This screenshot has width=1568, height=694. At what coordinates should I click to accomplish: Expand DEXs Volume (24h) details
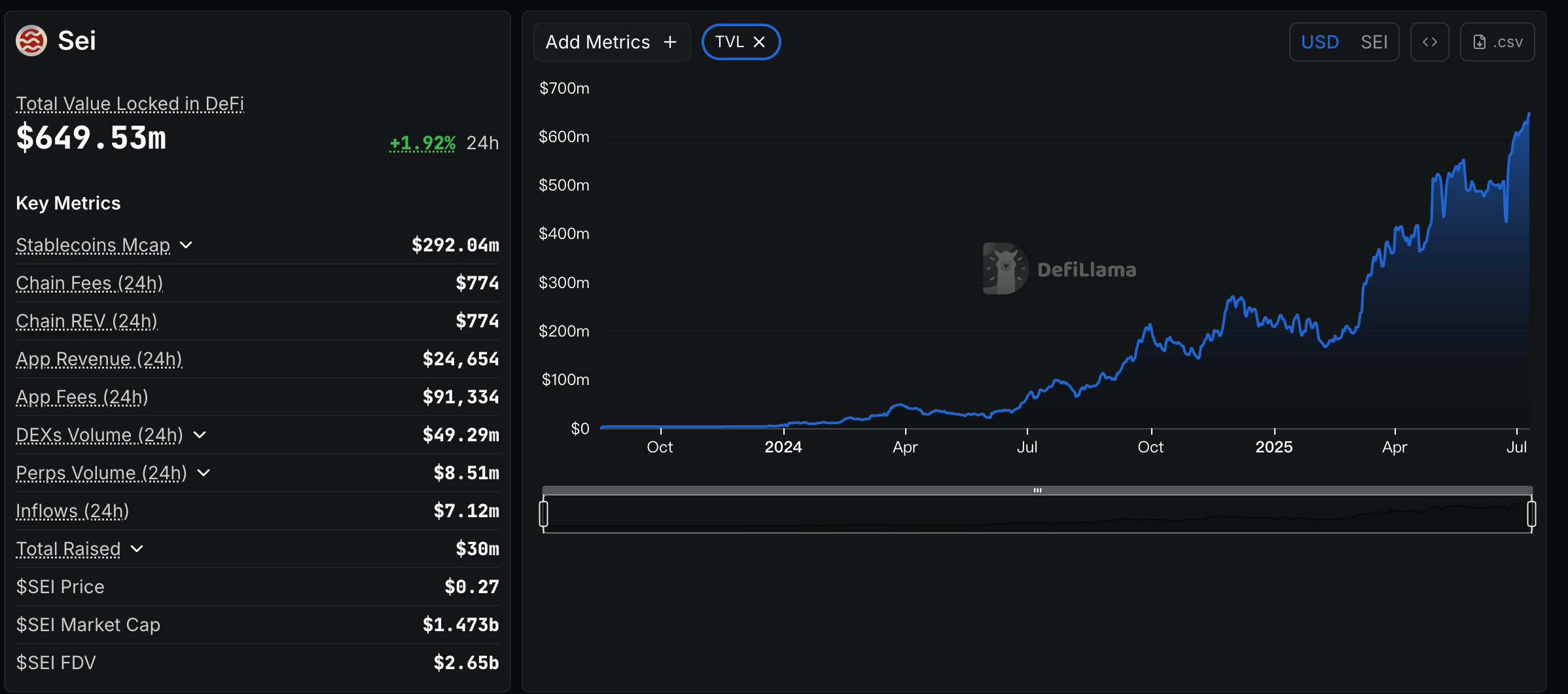point(200,435)
